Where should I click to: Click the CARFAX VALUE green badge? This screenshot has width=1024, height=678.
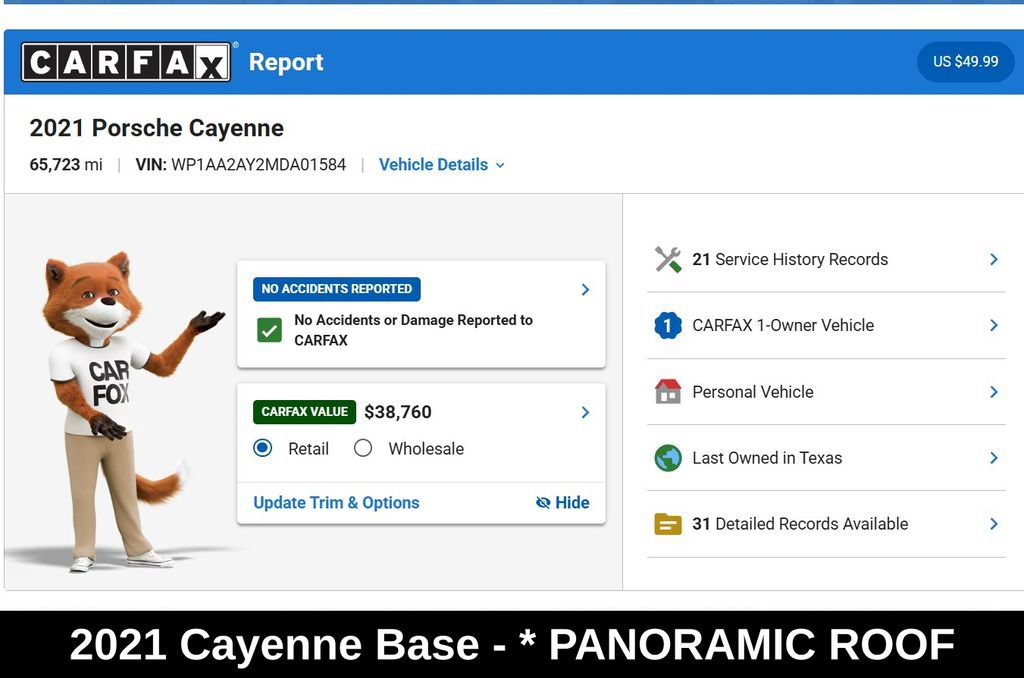point(304,412)
